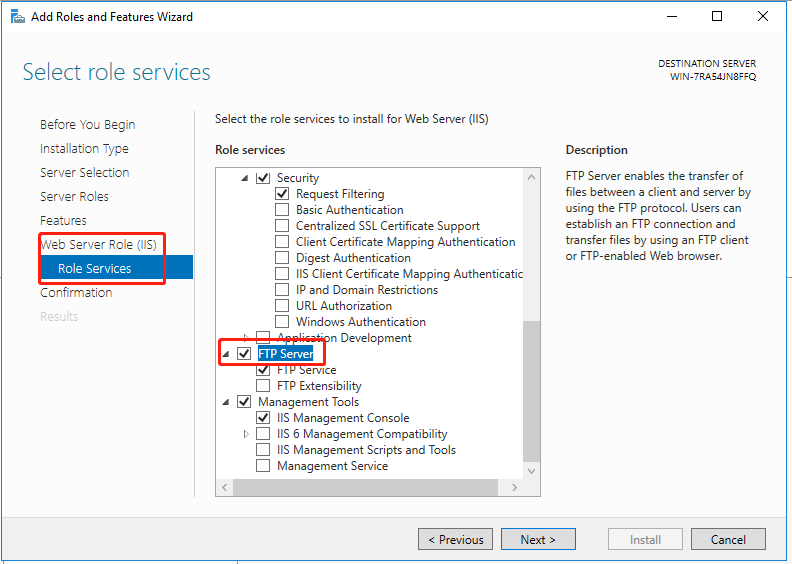Check Centralized SSL Certificate Support

[x=282, y=226]
